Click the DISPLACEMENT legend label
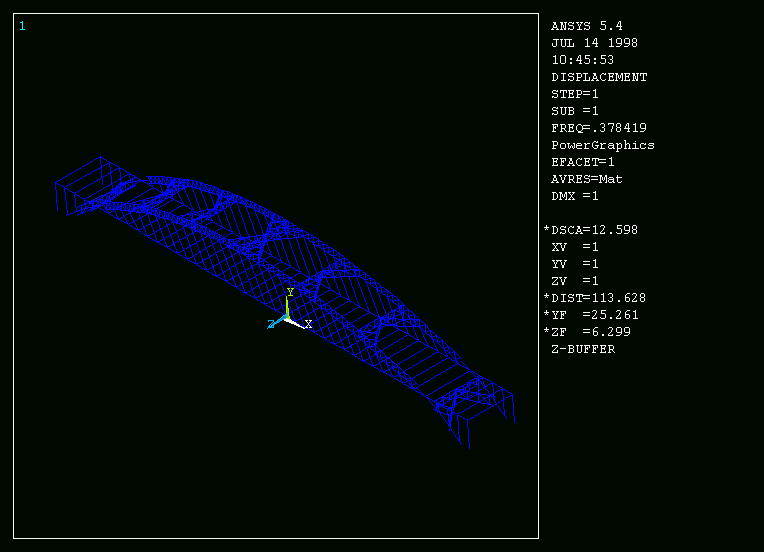Image resolution: width=764 pixels, height=552 pixels. pyautogui.click(x=599, y=77)
